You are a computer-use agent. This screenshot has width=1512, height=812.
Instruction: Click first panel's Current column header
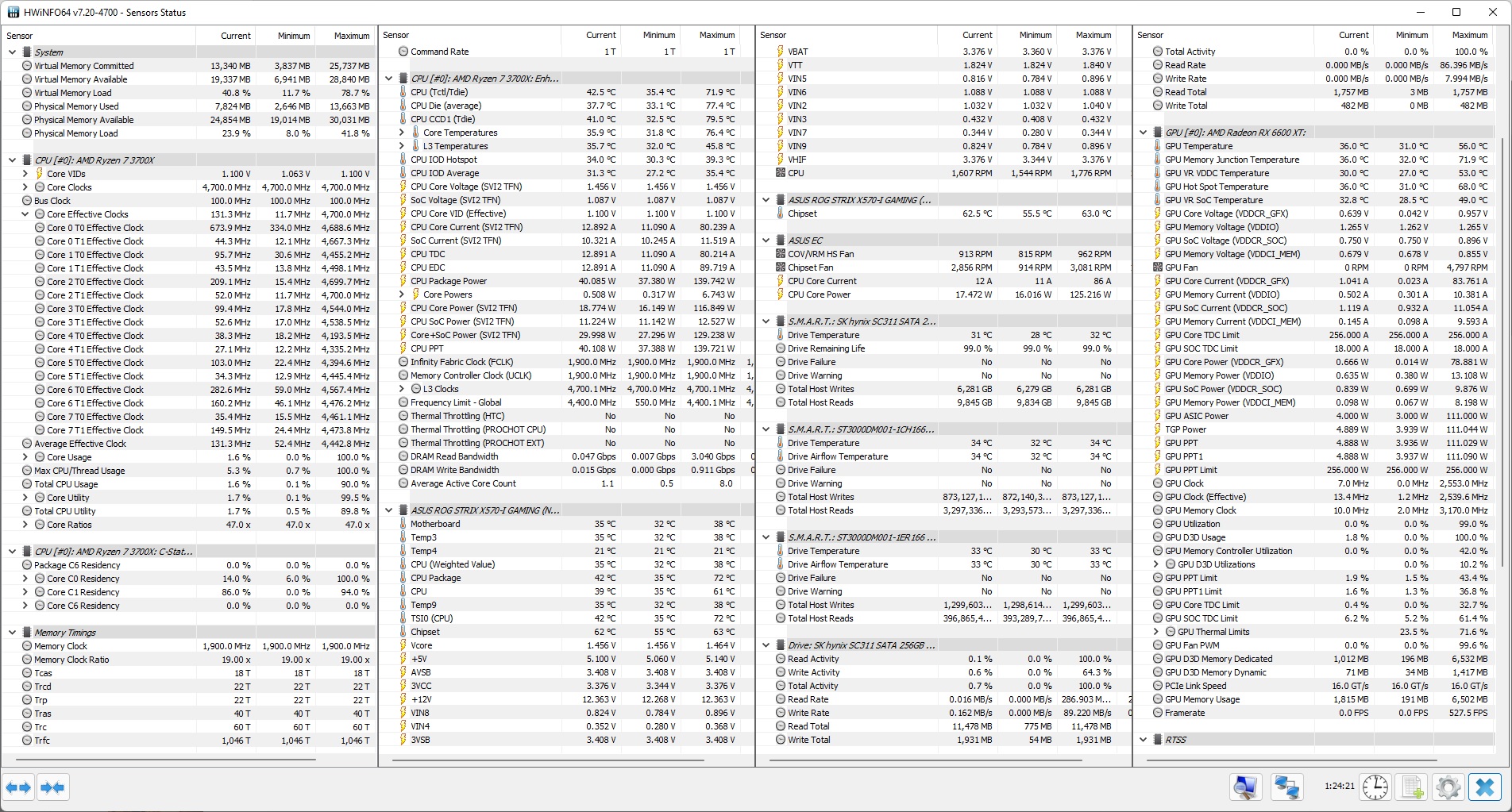coord(226,36)
